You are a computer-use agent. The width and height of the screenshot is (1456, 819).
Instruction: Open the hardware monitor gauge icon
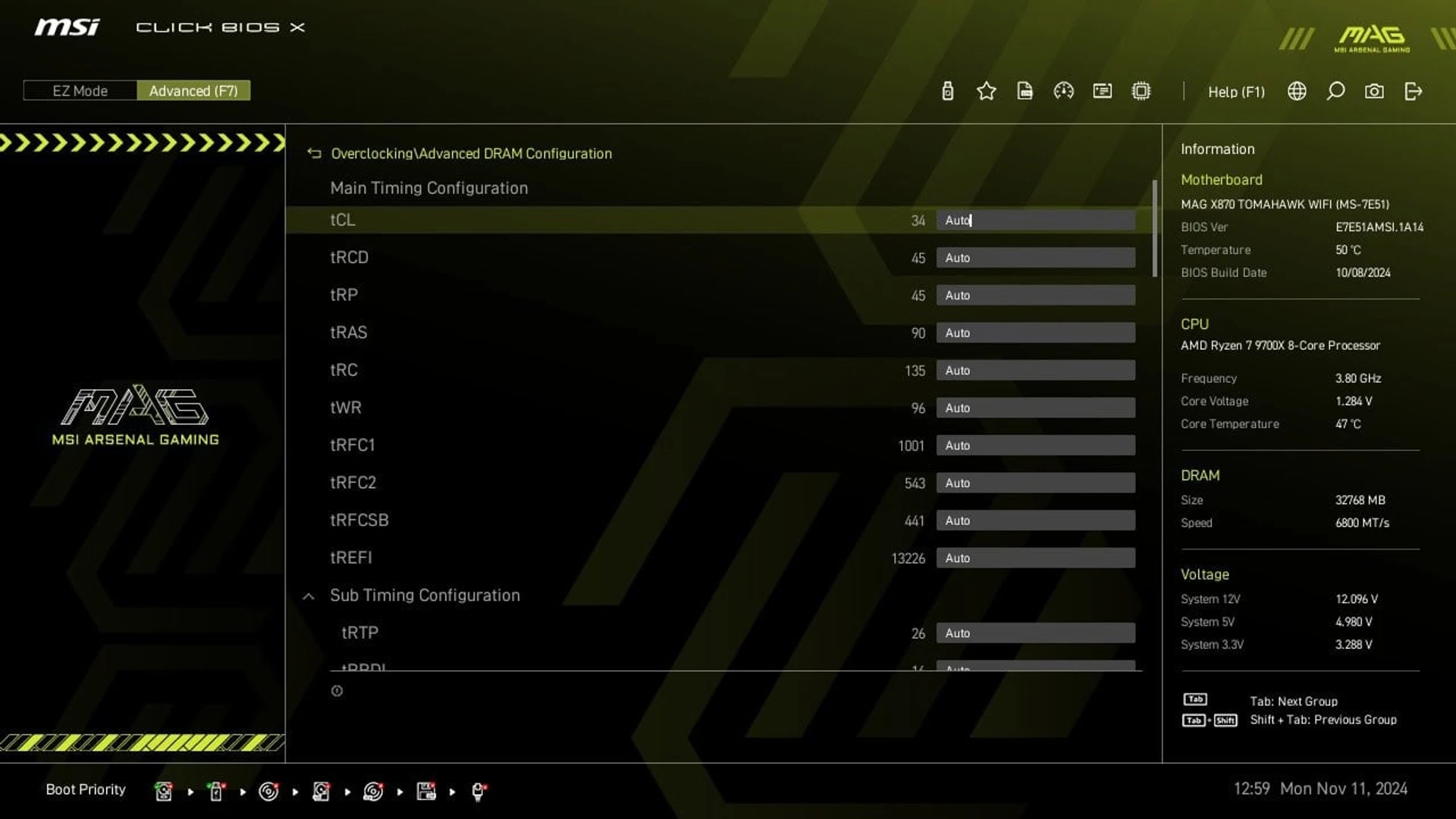tap(1063, 91)
